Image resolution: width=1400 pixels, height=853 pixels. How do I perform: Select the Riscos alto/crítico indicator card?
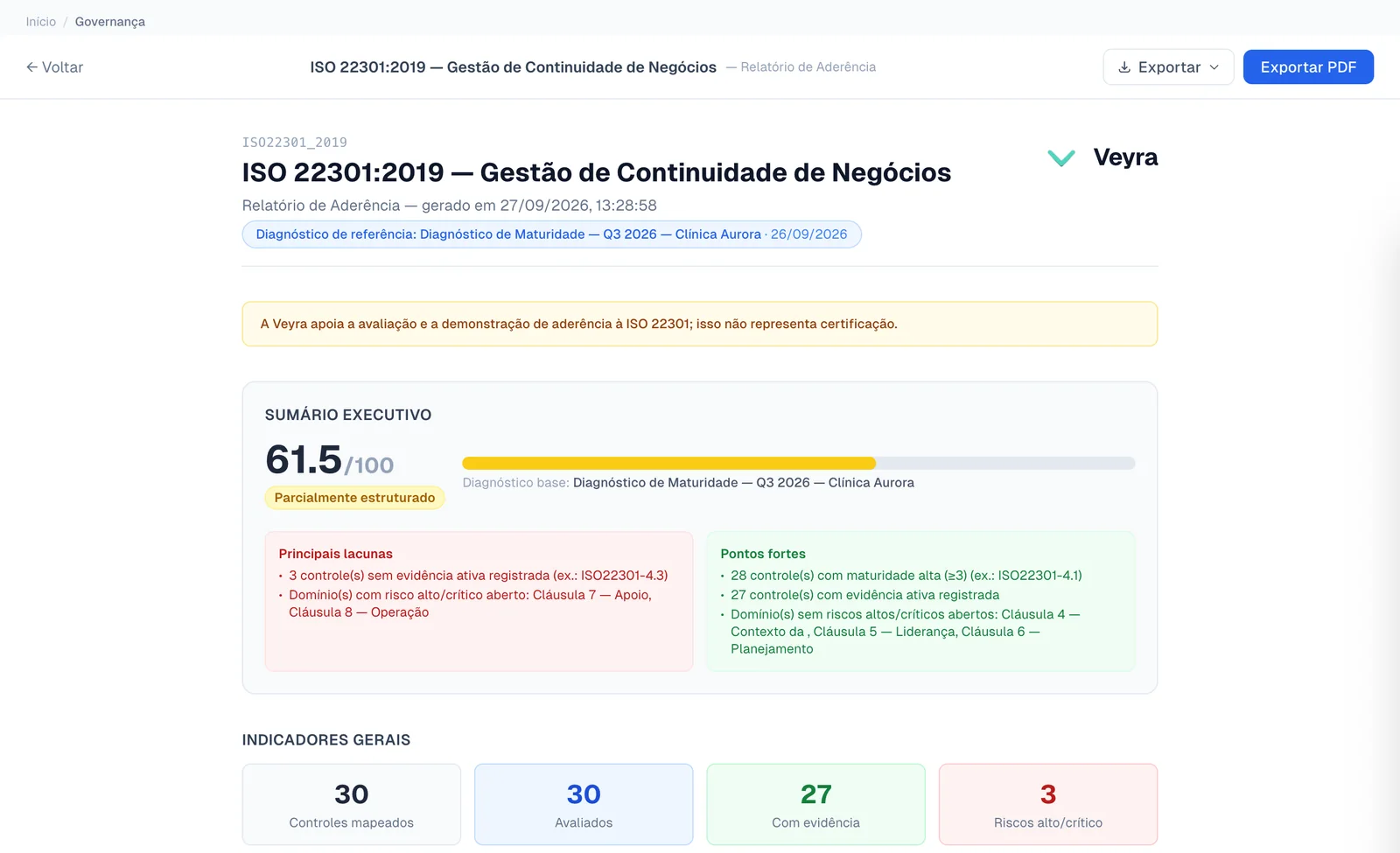(x=1048, y=805)
